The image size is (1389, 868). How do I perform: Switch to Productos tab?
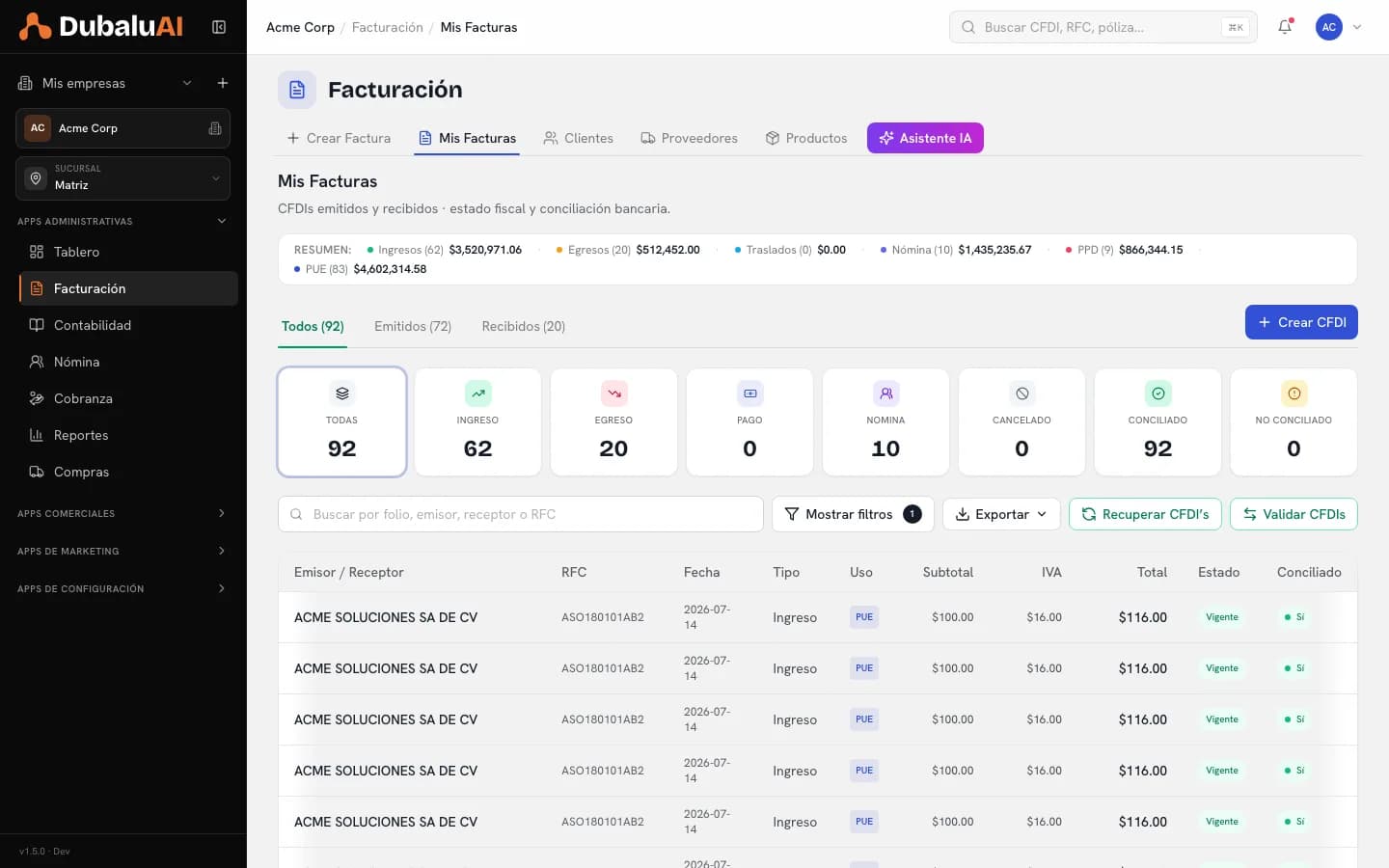806,138
